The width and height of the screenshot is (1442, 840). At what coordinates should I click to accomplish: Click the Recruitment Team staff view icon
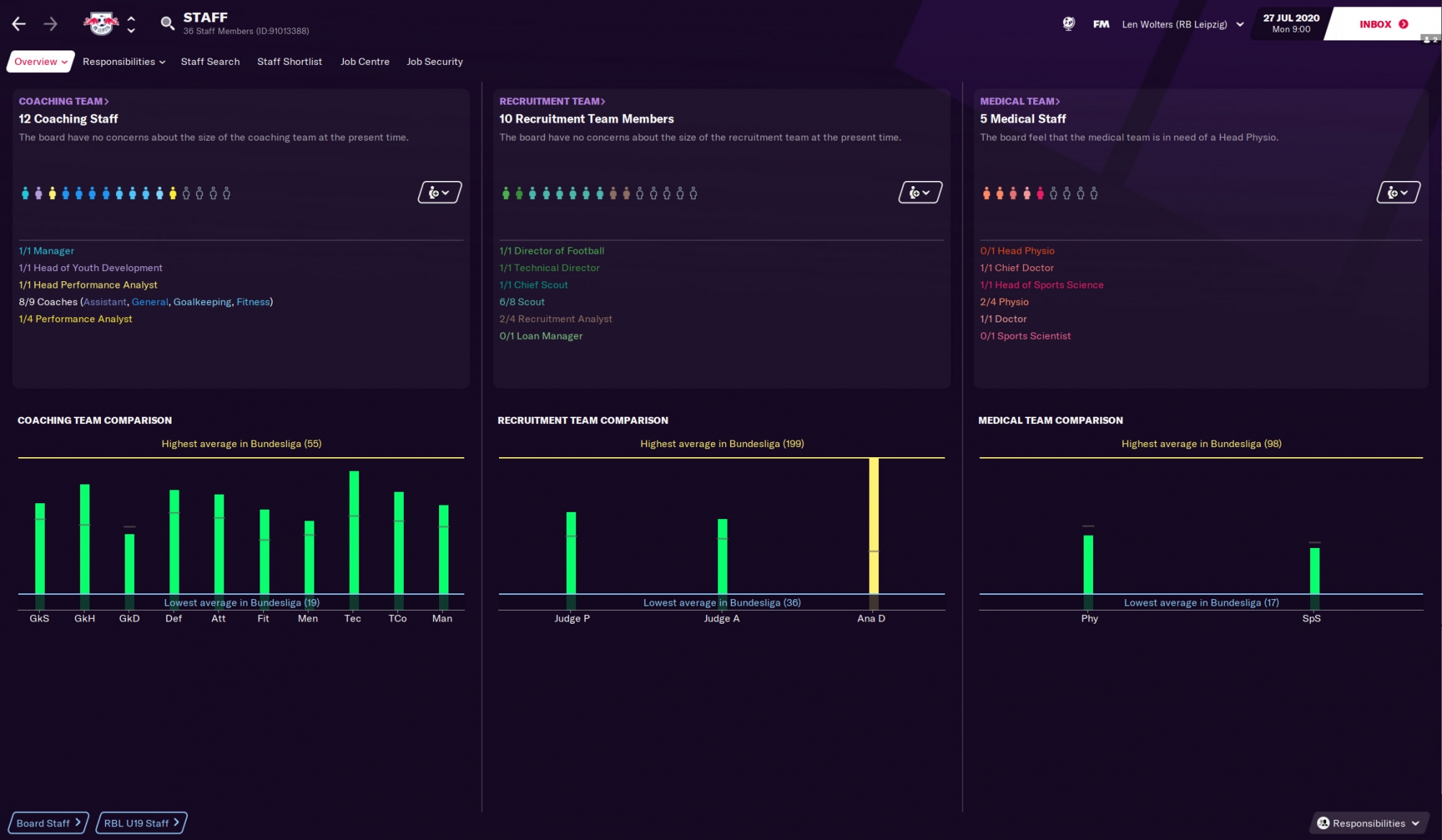tap(918, 192)
